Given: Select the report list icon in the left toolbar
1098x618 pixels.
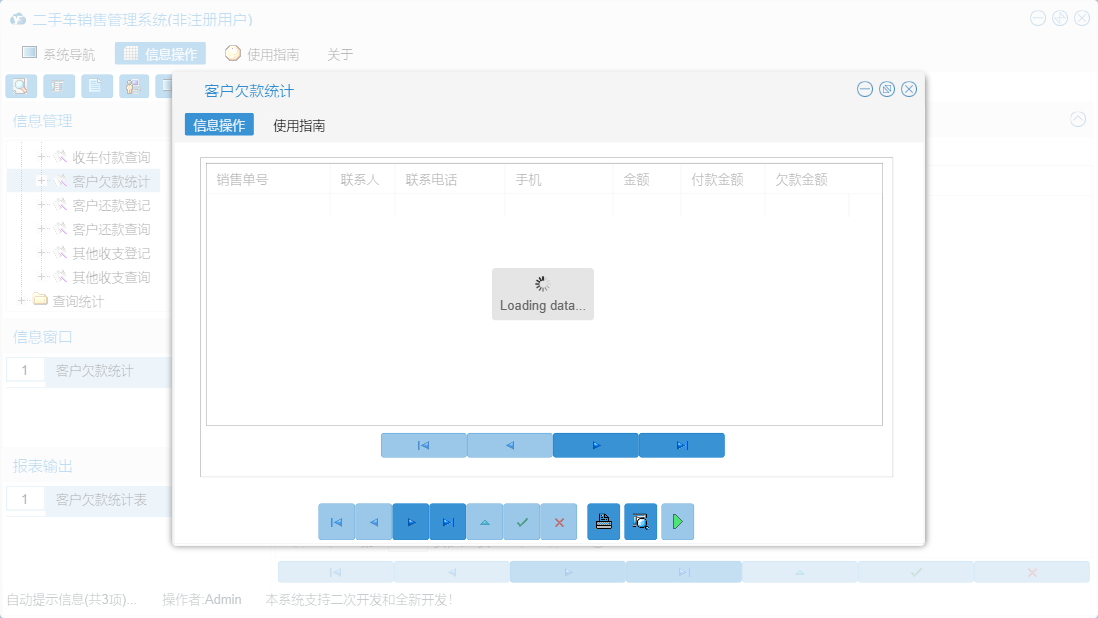Looking at the screenshot, I should (x=58, y=86).
